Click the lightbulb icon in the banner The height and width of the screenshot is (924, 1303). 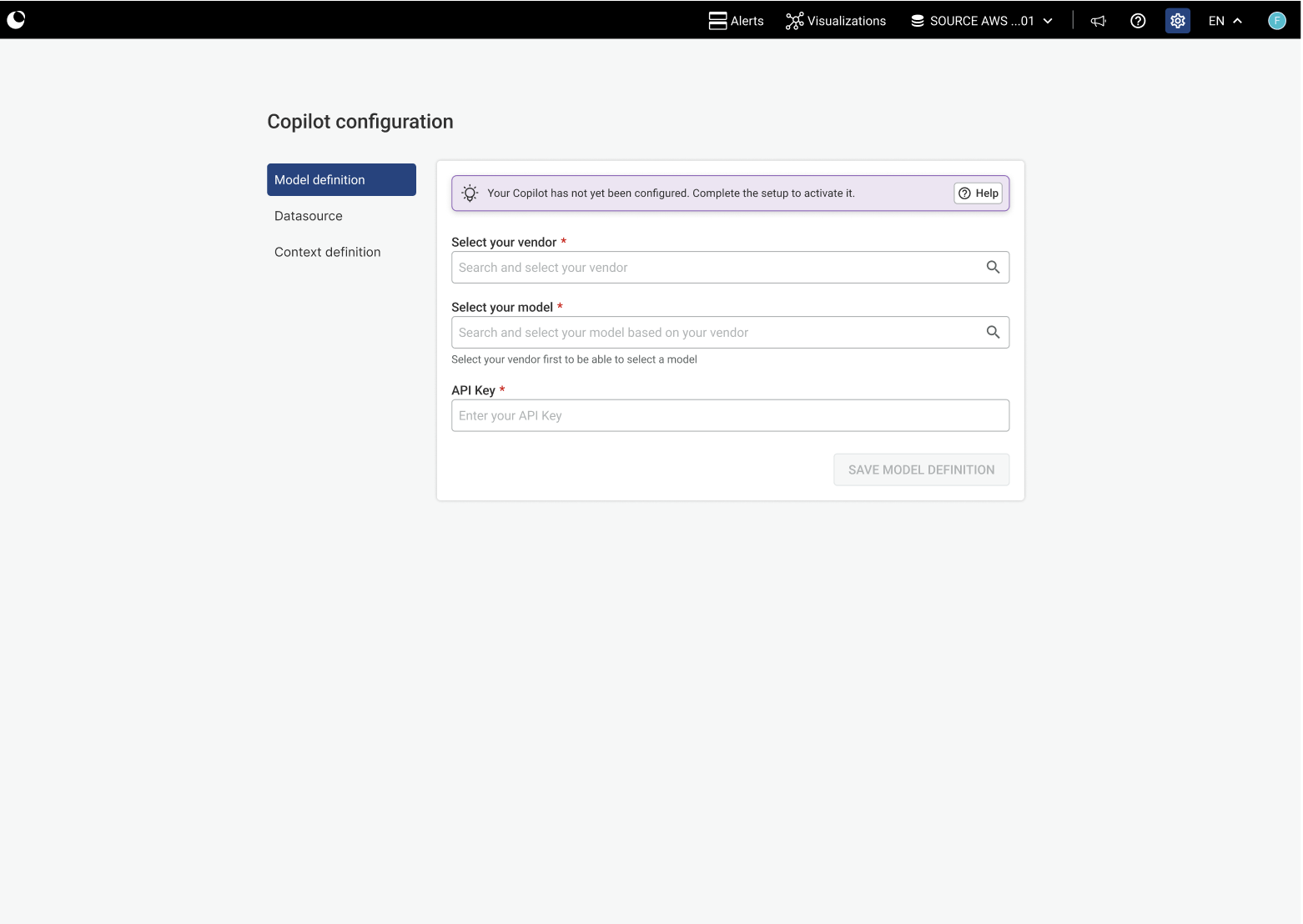click(x=470, y=193)
